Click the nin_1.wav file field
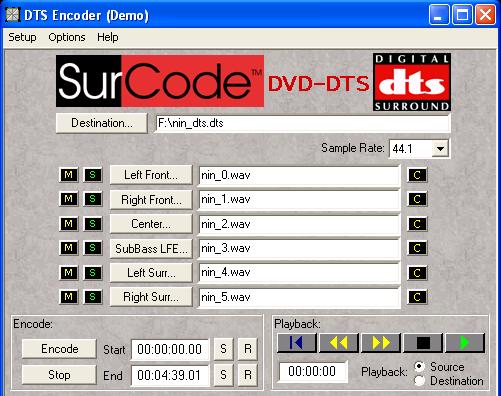This screenshot has height=396, width=501. point(299,199)
